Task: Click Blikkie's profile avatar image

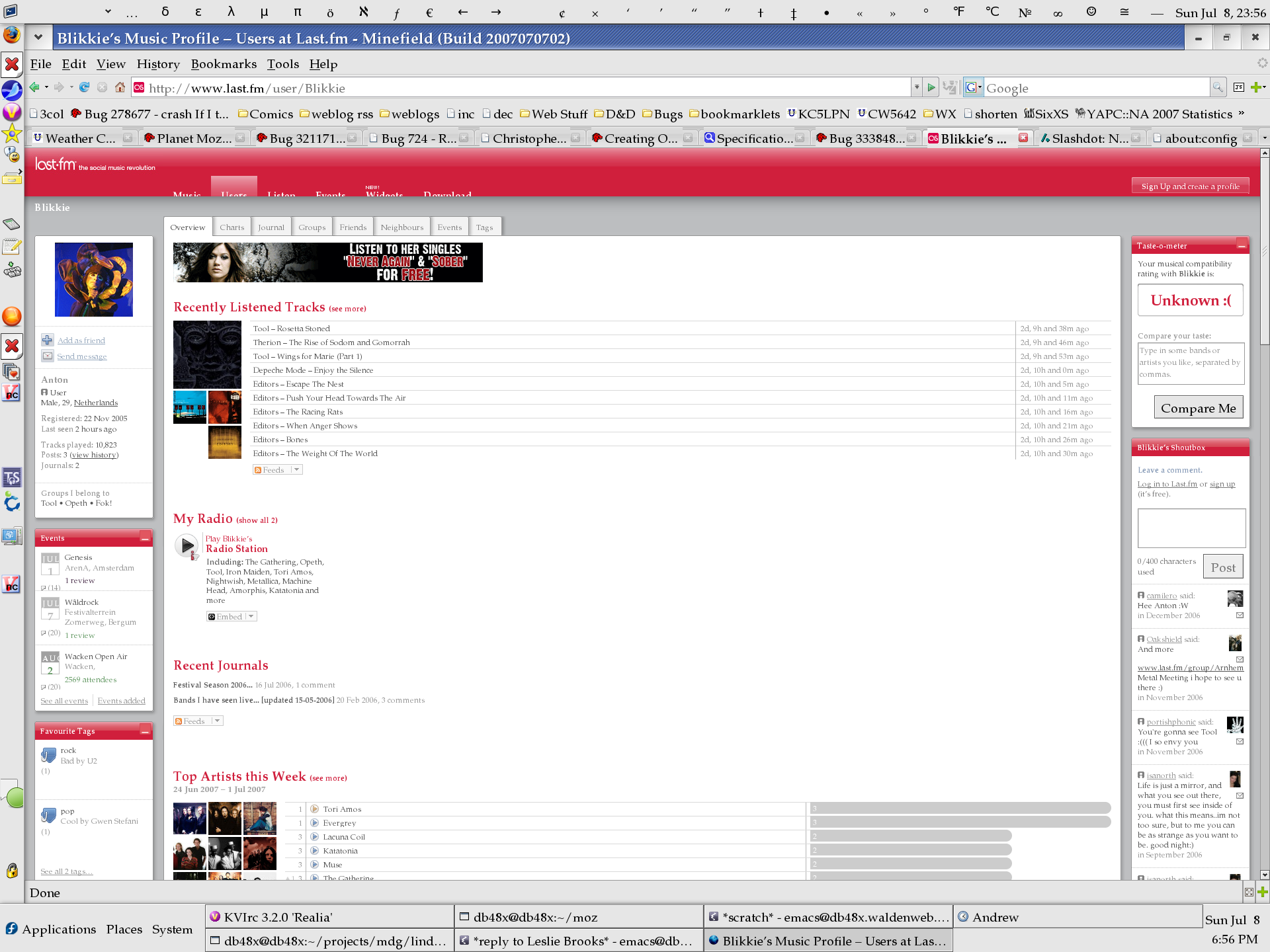Action: point(94,280)
